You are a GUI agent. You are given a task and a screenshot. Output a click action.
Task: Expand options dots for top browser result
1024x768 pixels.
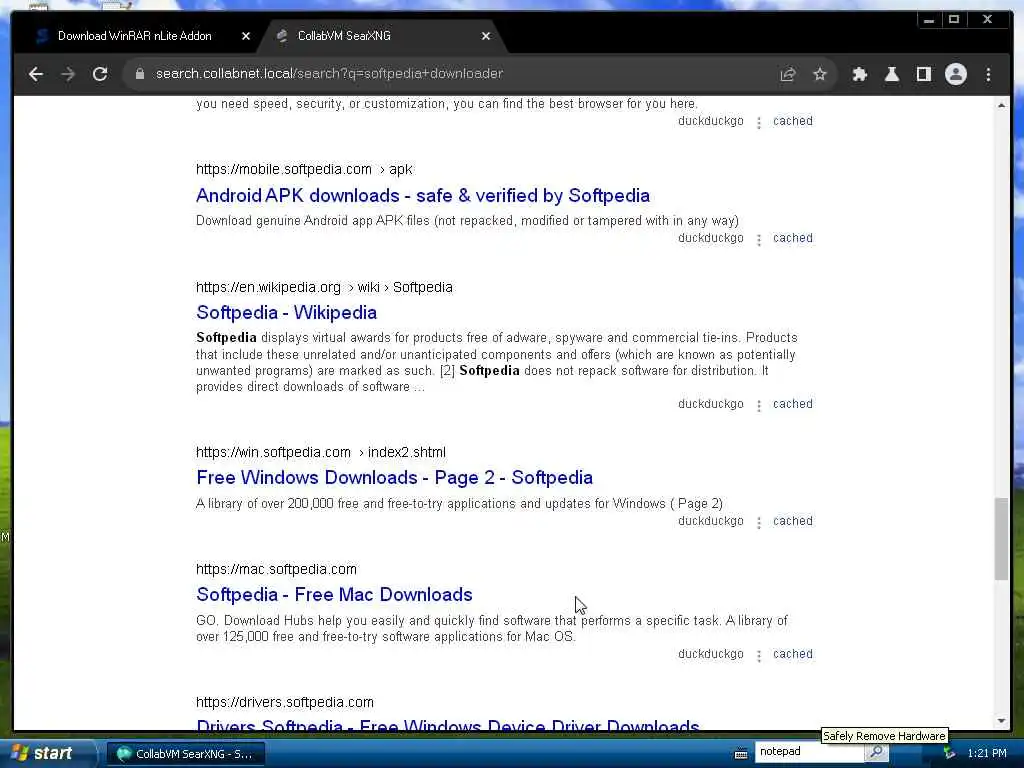pos(758,123)
